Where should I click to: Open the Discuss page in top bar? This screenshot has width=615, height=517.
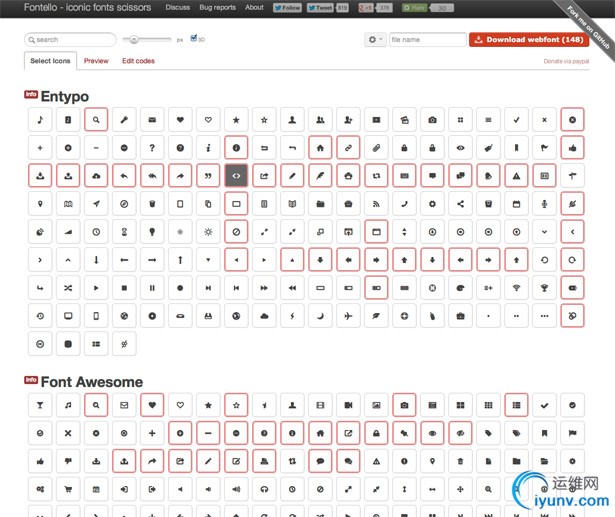coord(178,7)
